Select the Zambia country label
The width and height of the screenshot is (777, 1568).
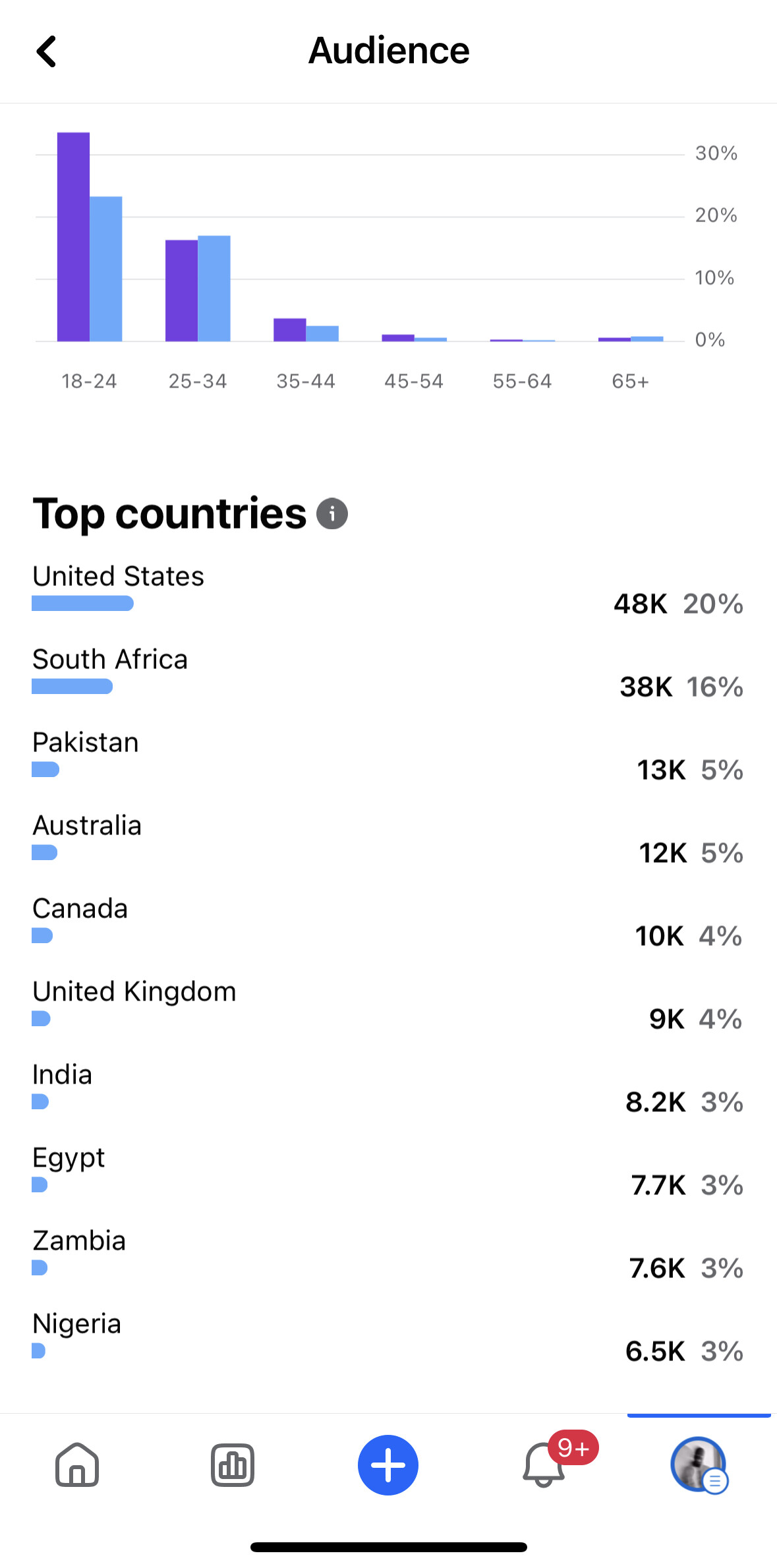click(x=79, y=1241)
